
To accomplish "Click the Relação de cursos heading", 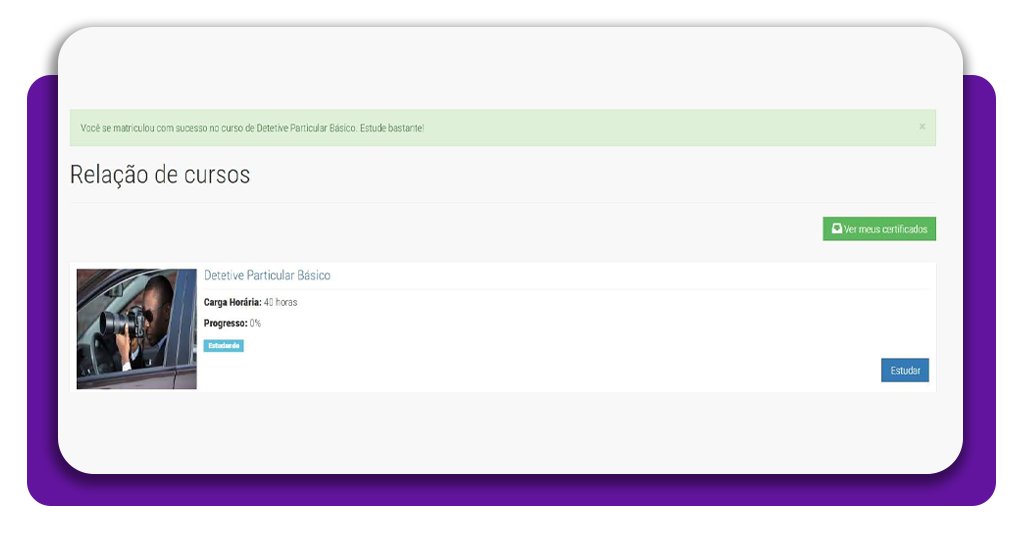I will point(160,175).
